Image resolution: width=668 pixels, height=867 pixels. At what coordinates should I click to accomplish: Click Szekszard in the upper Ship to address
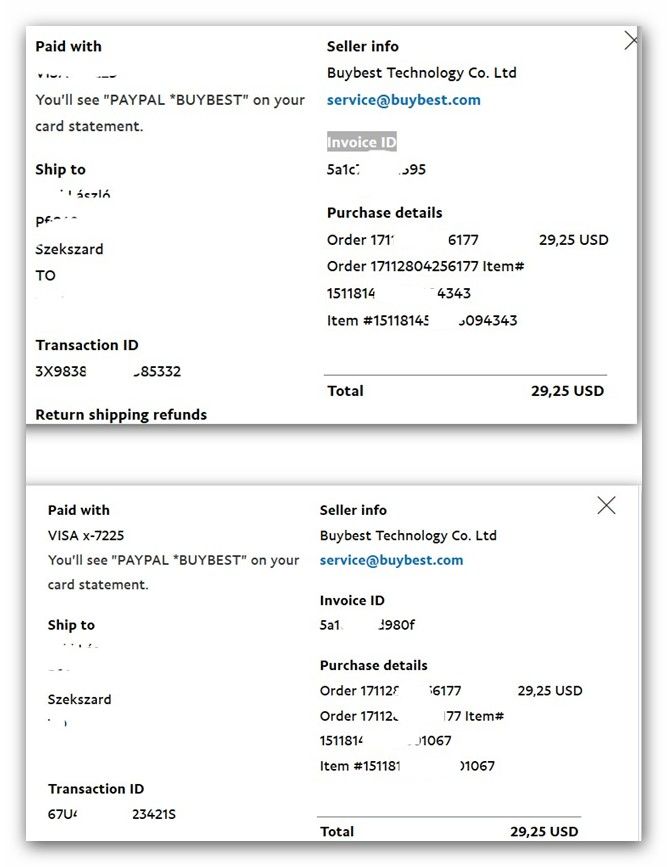tap(69, 249)
